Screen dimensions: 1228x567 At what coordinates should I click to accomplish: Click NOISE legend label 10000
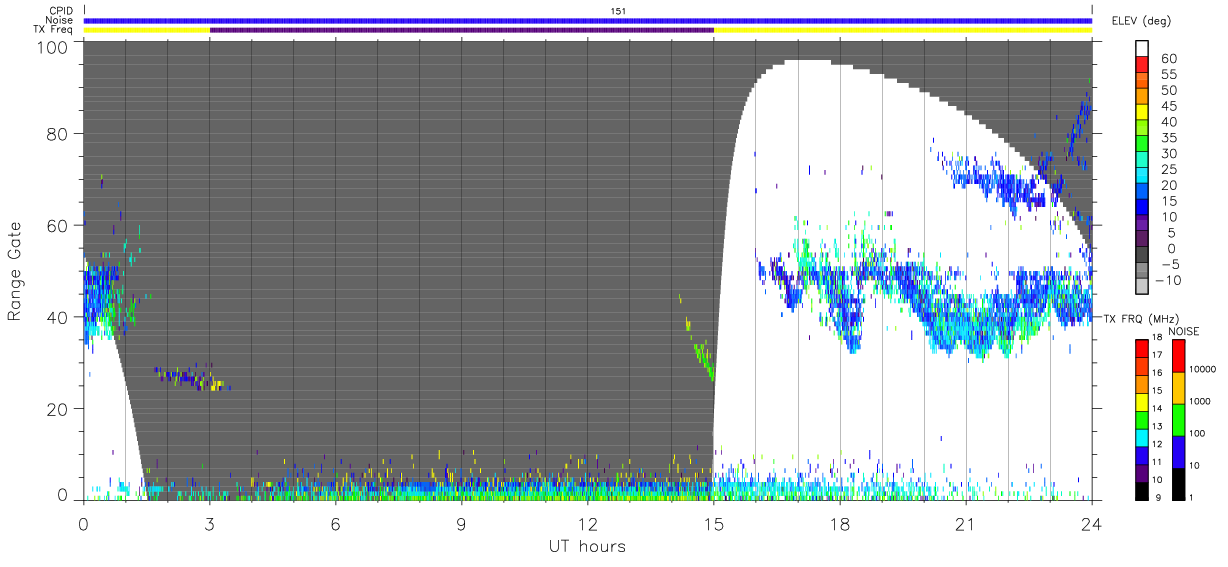(x=1203, y=369)
